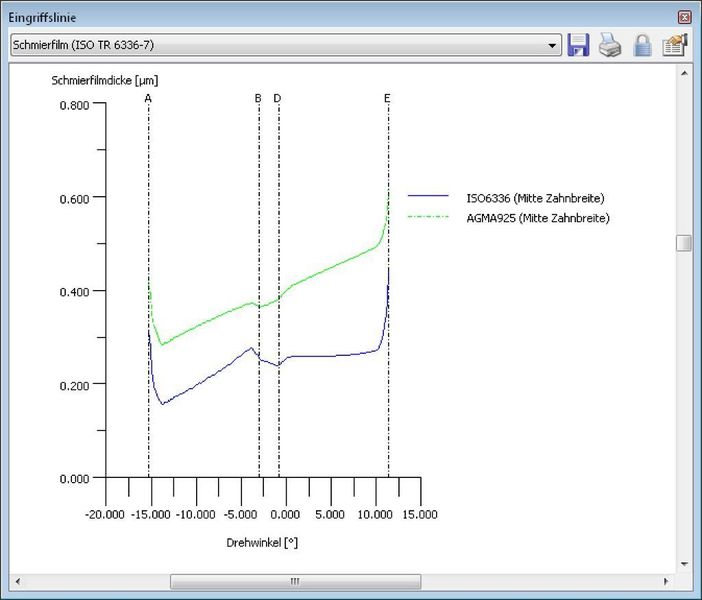Click the green AGMA925 legend line sample

428,217
